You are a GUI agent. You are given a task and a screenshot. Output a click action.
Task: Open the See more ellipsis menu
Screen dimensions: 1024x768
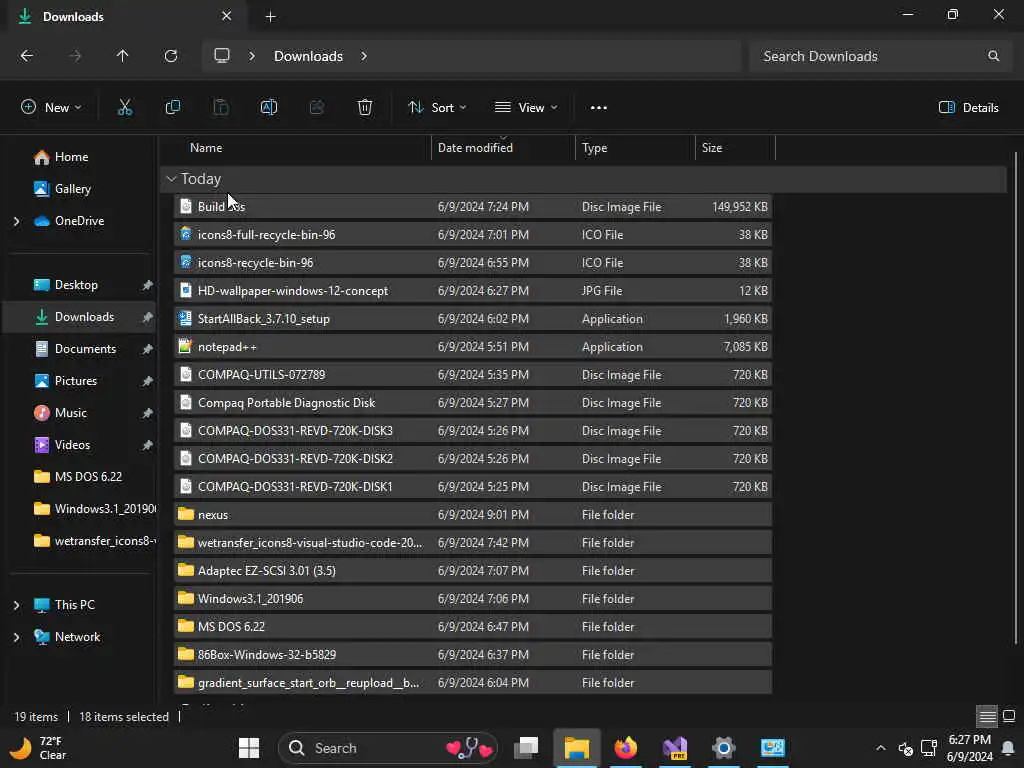point(598,108)
